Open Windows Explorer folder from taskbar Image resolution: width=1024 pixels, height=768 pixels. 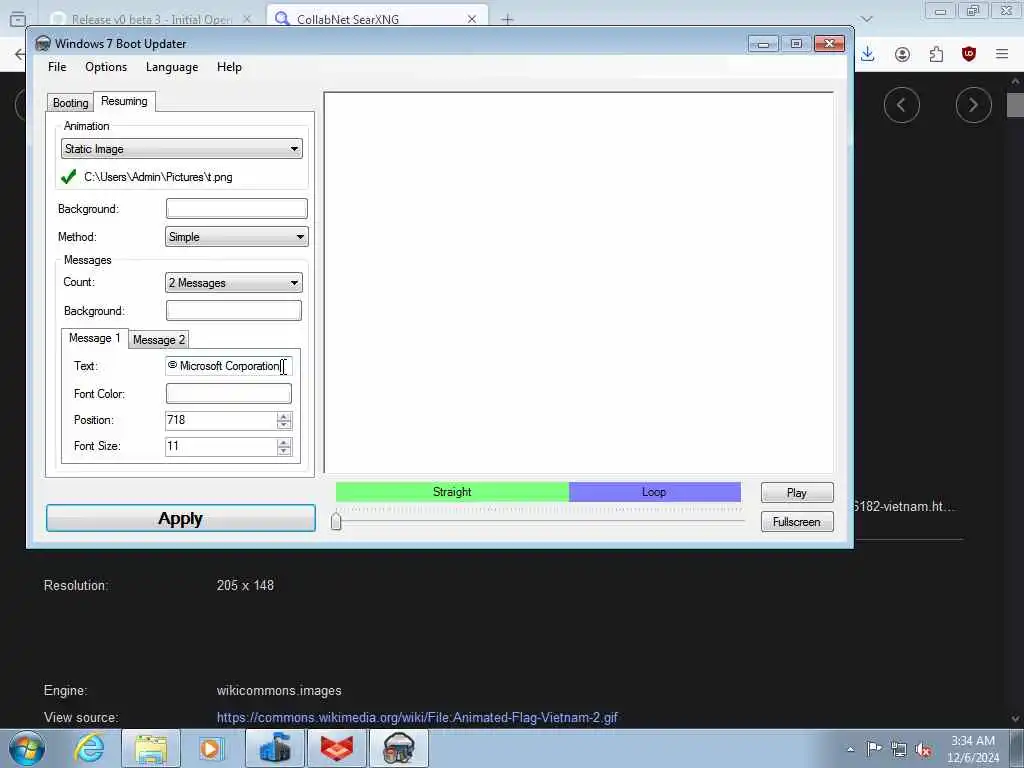click(151, 748)
